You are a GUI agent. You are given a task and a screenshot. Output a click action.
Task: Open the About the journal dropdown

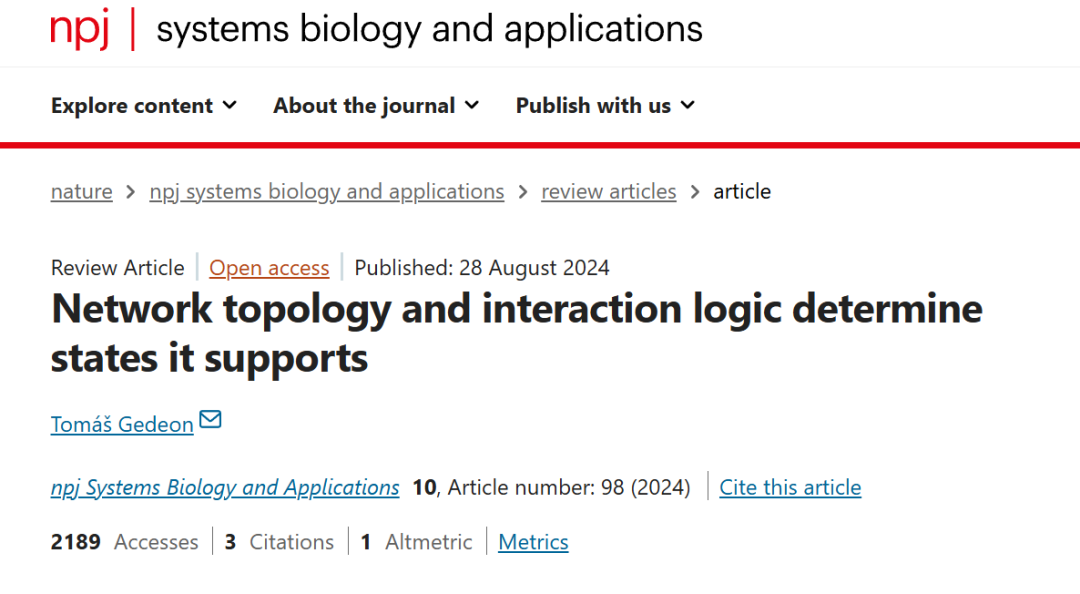coord(376,106)
